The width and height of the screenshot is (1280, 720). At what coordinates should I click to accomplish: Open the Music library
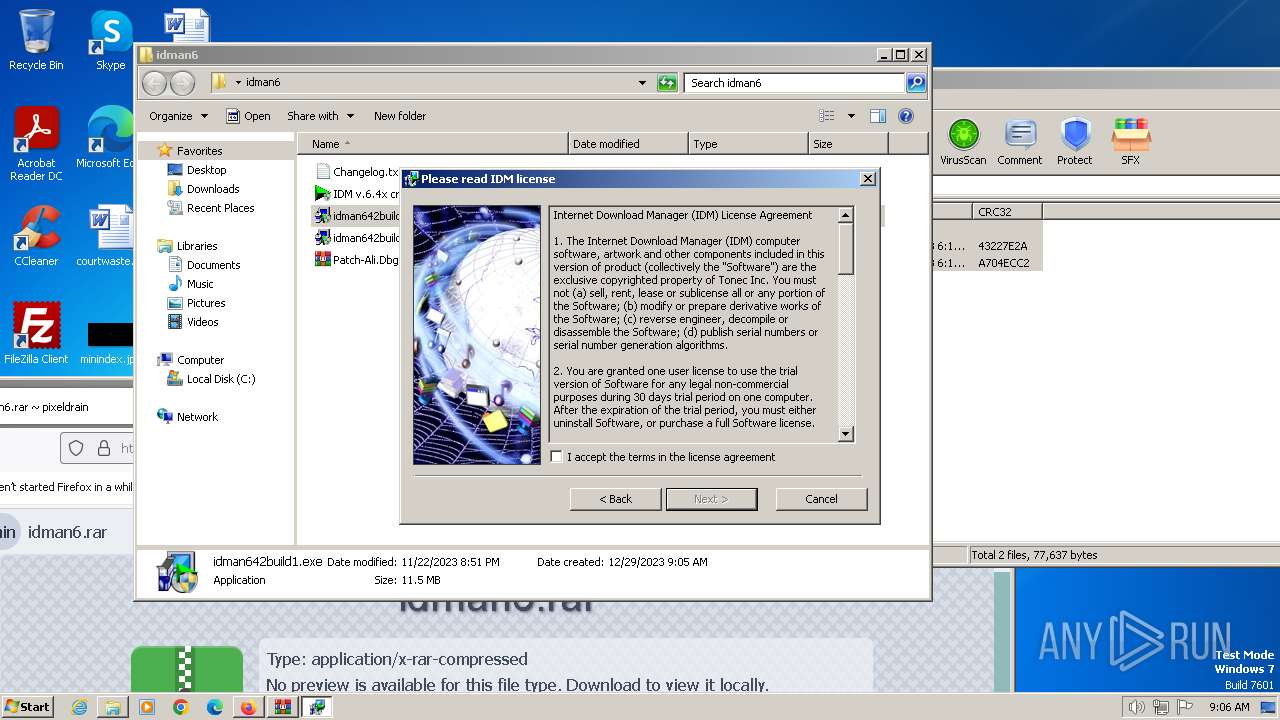click(x=200, y=284)
